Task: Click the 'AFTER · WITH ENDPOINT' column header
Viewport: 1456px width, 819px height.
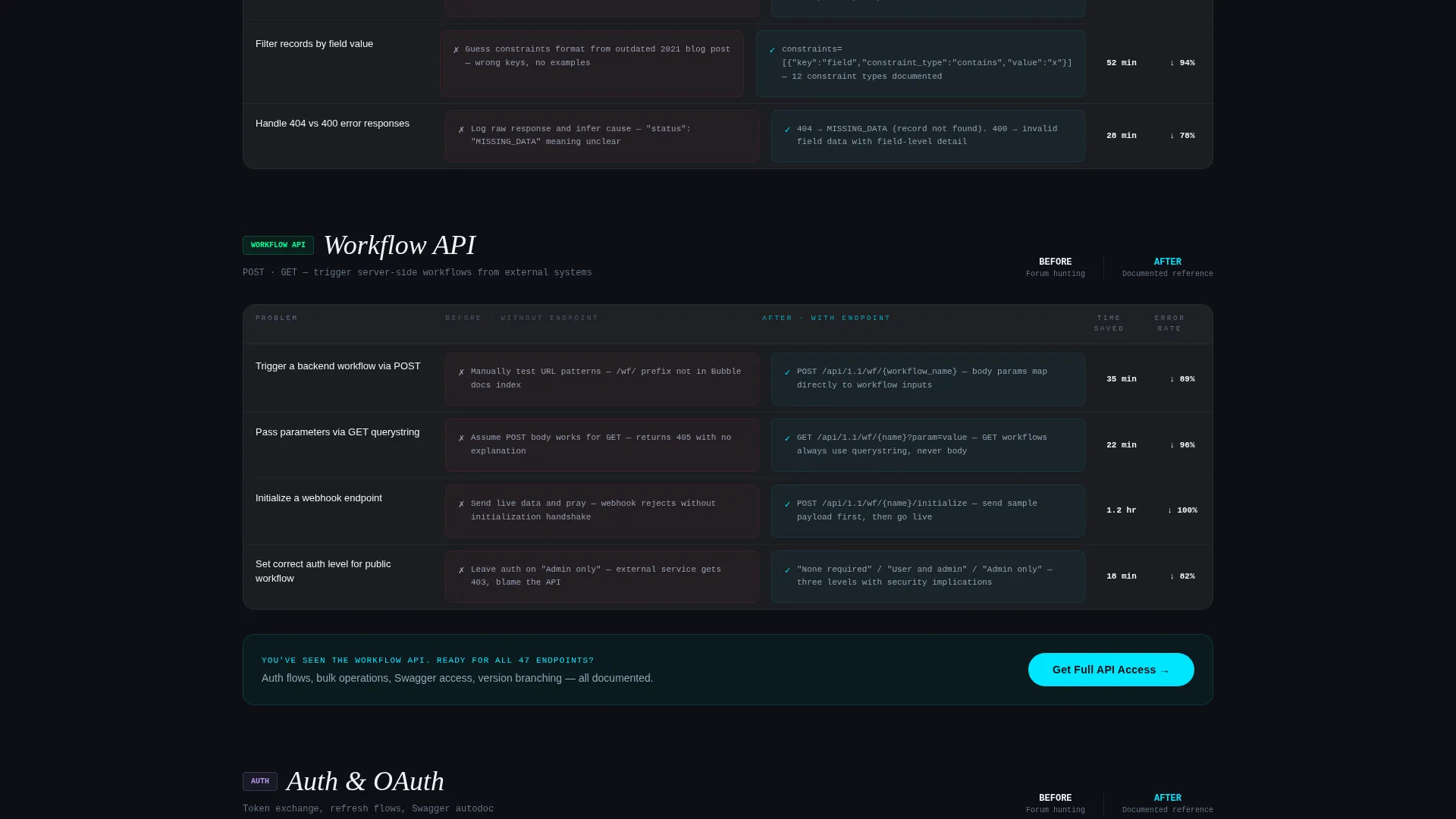Action: [x=827, y=318]
